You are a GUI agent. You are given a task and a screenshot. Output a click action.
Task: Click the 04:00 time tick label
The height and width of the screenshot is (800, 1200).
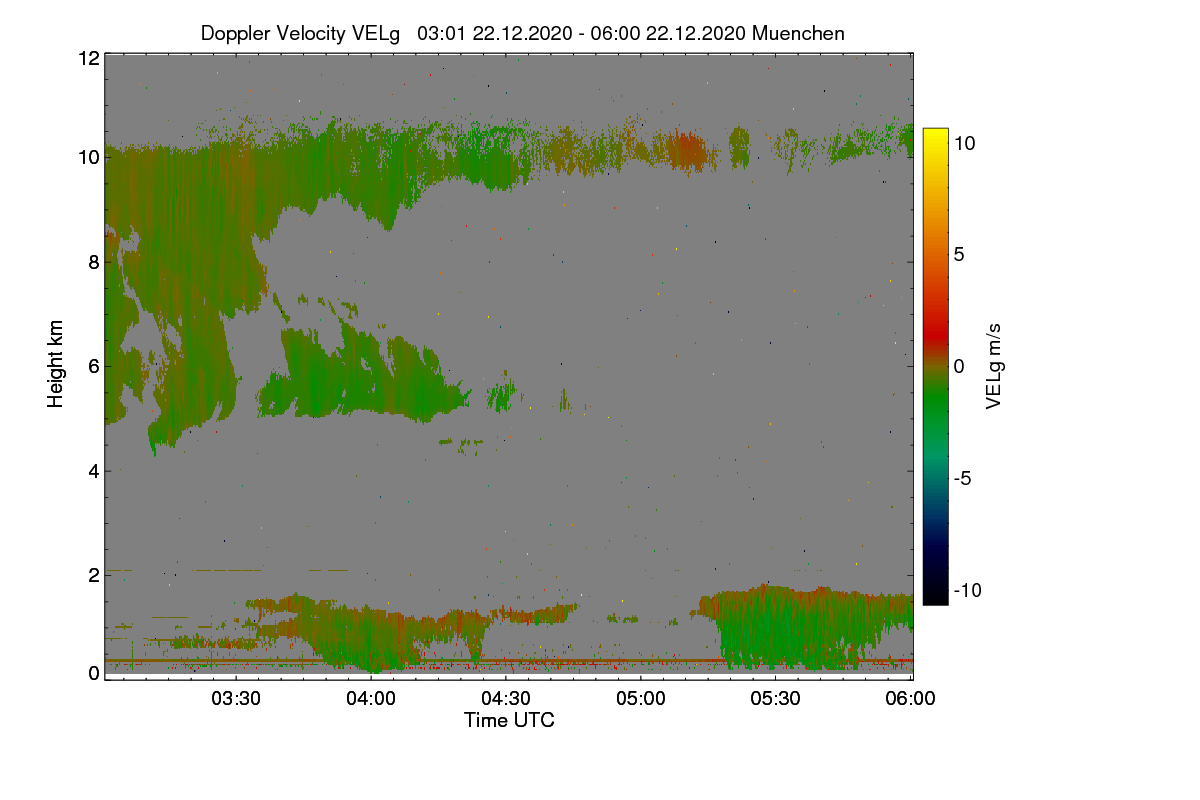(371, 699)
